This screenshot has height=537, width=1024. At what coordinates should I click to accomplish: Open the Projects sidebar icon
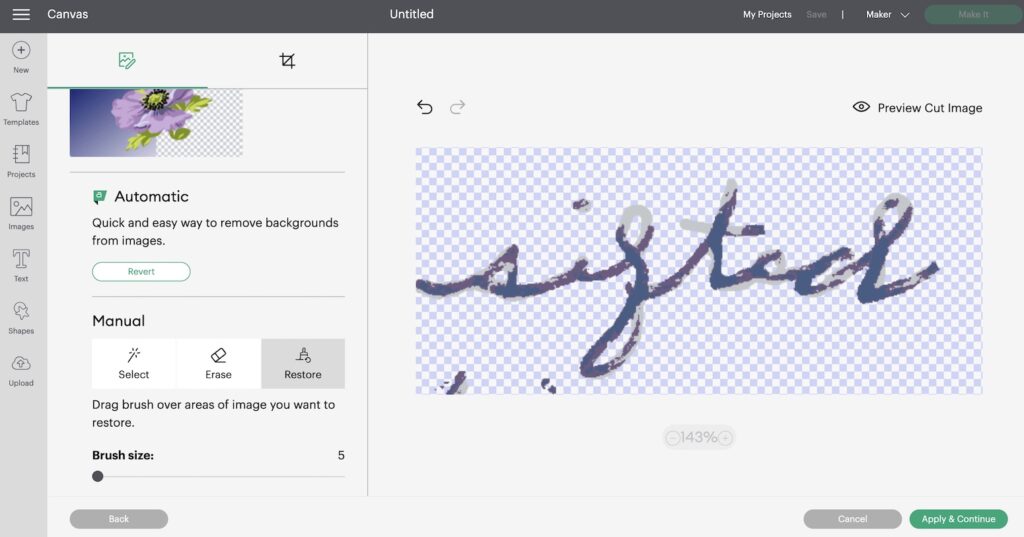(x=21, y=154)
